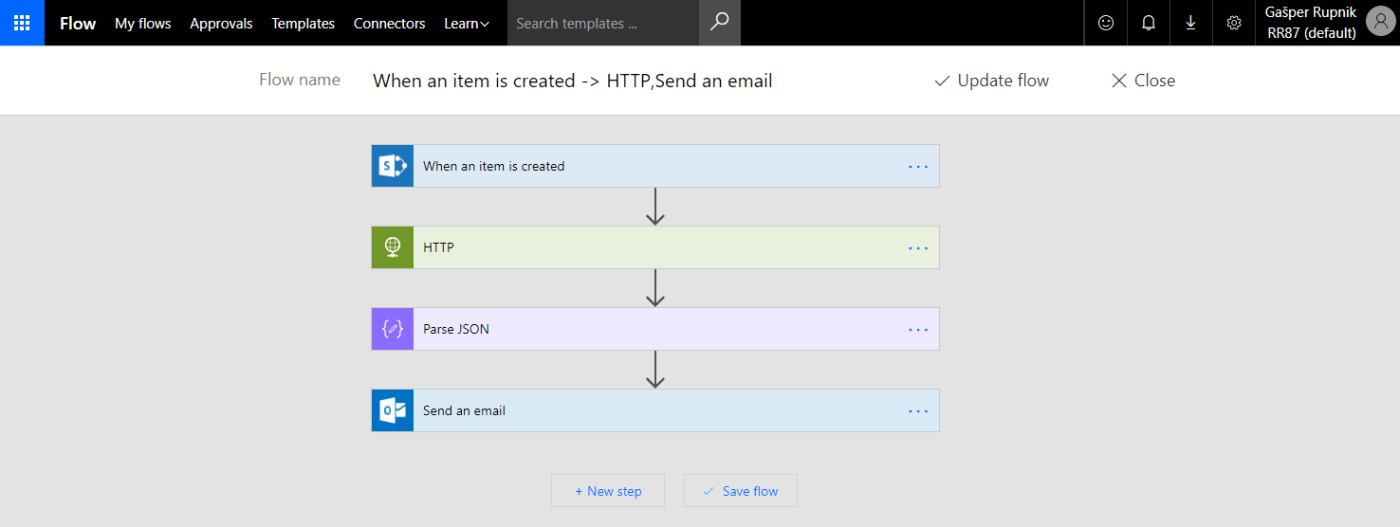Open the ellipsis menu on Parse JSON
The image size is (1400, 527).
[x=918, y=329]
